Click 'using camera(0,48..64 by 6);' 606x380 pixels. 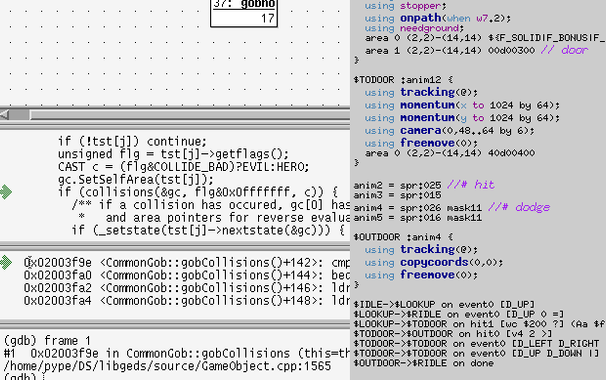pyautogui.click(x=449, y=131)
